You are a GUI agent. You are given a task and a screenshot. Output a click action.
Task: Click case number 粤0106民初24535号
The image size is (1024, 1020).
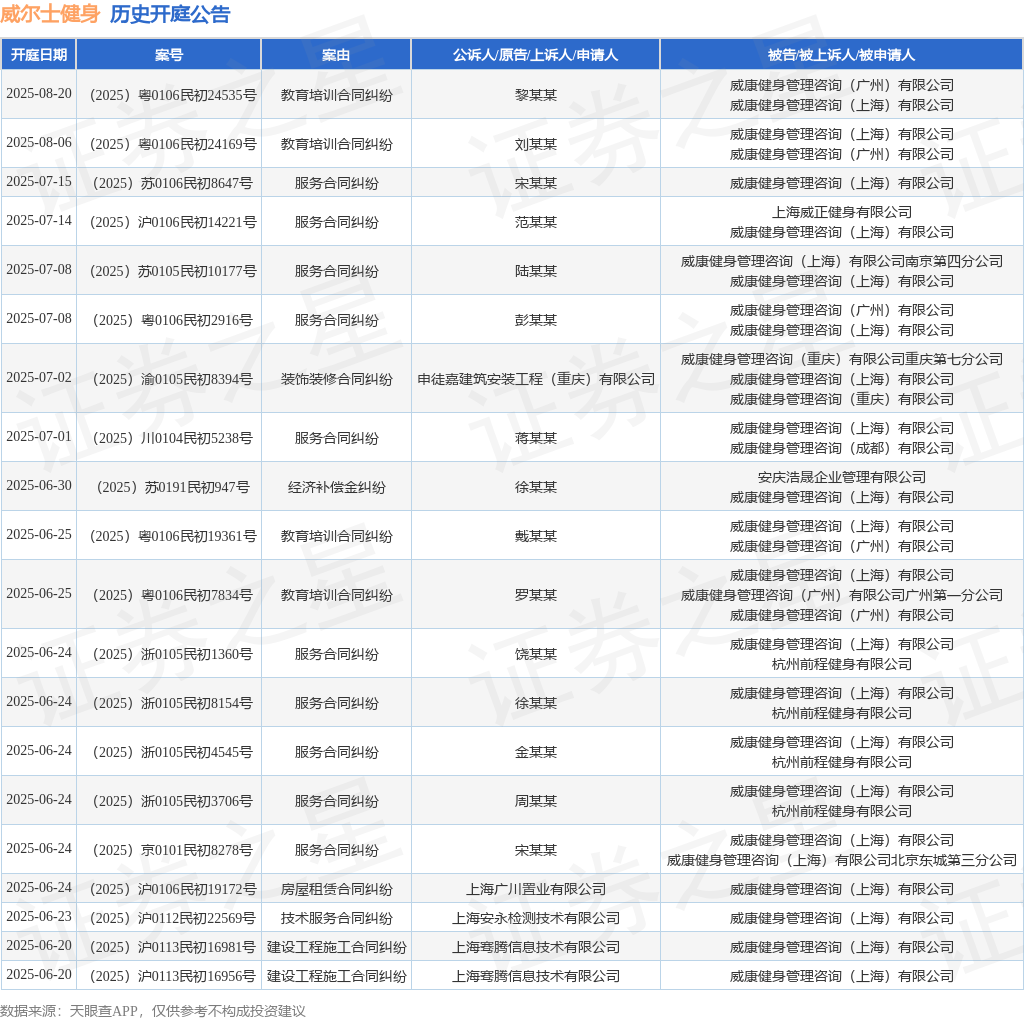[x=173, y=95]
